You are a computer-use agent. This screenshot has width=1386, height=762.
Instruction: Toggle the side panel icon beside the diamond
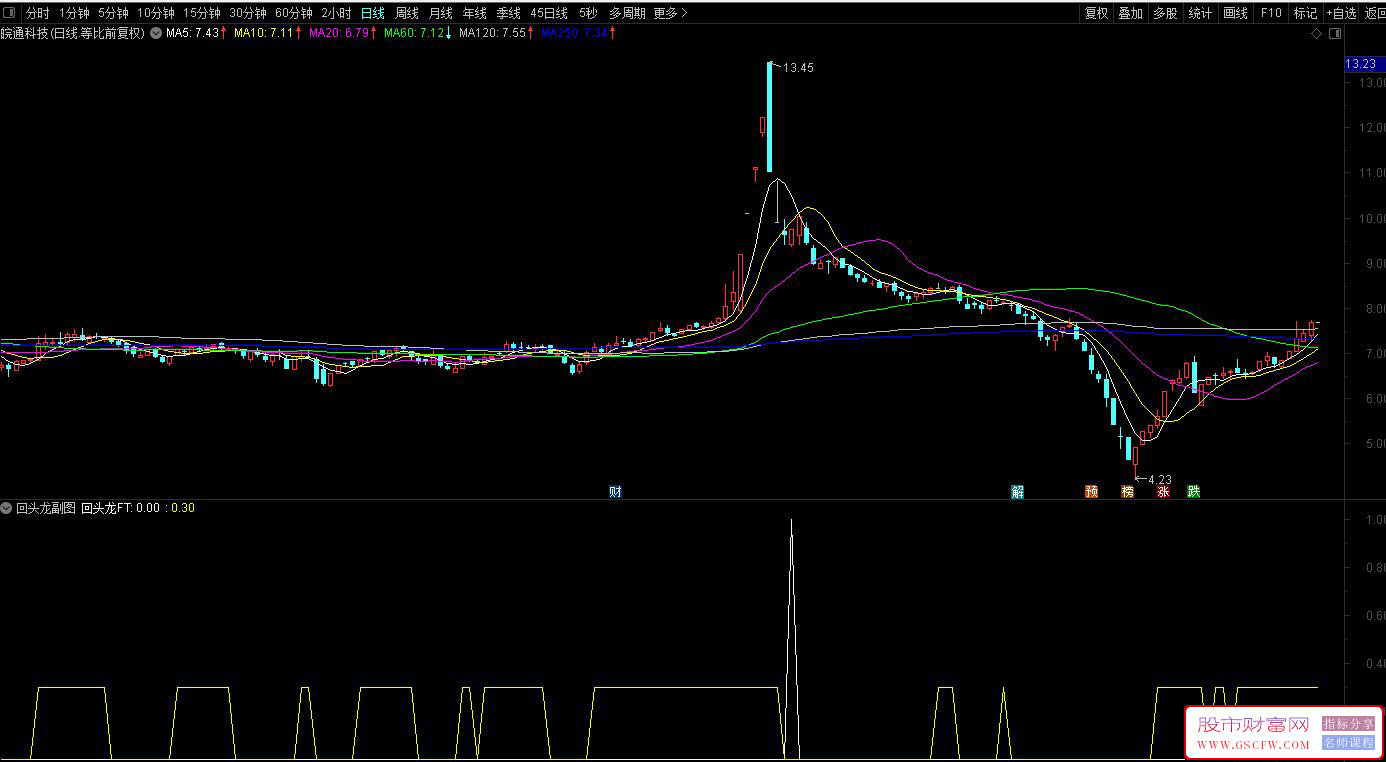[1334, 34]
